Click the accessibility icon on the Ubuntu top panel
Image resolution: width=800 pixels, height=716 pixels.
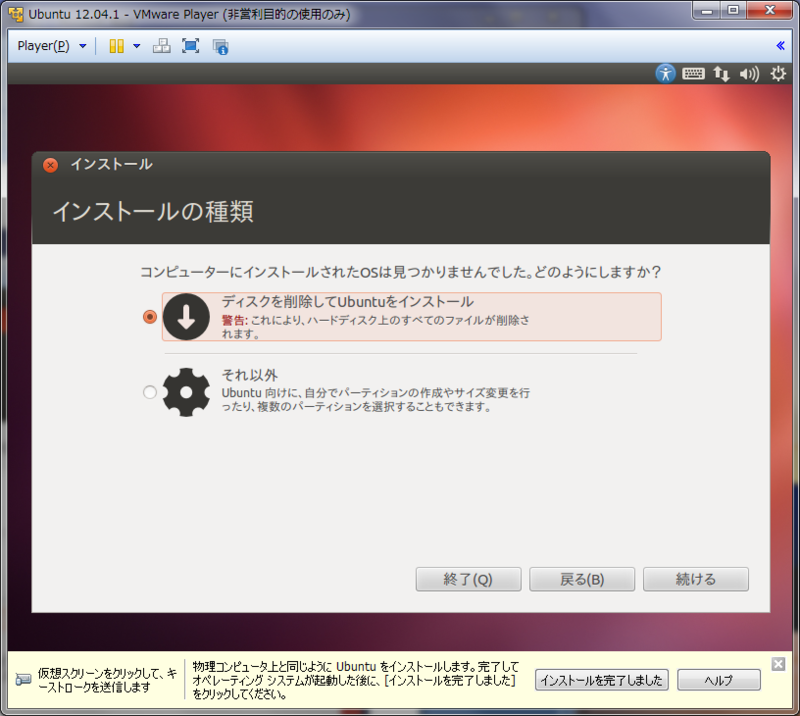click(x=666, y=73)
